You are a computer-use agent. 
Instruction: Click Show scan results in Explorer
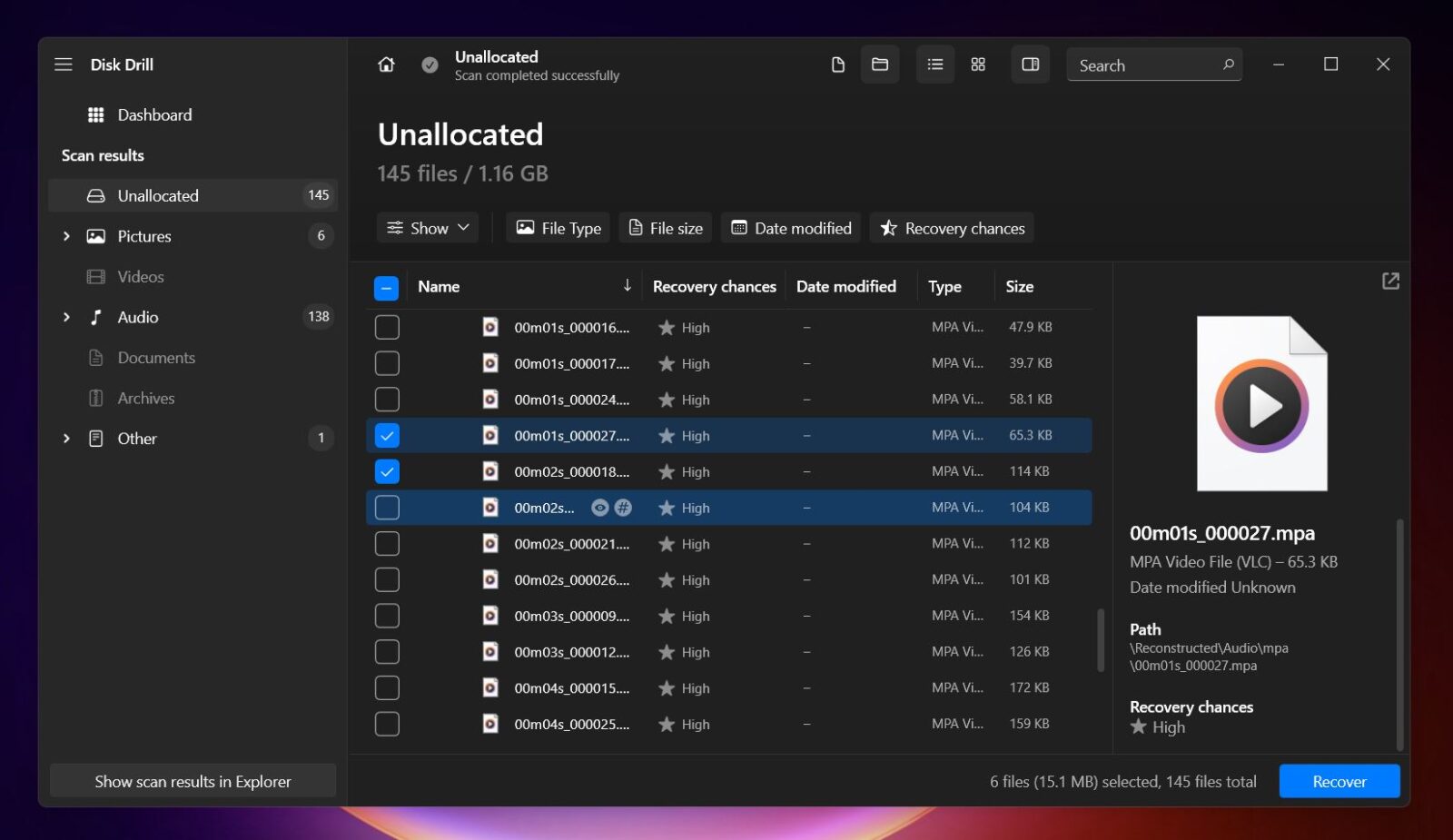193,781
